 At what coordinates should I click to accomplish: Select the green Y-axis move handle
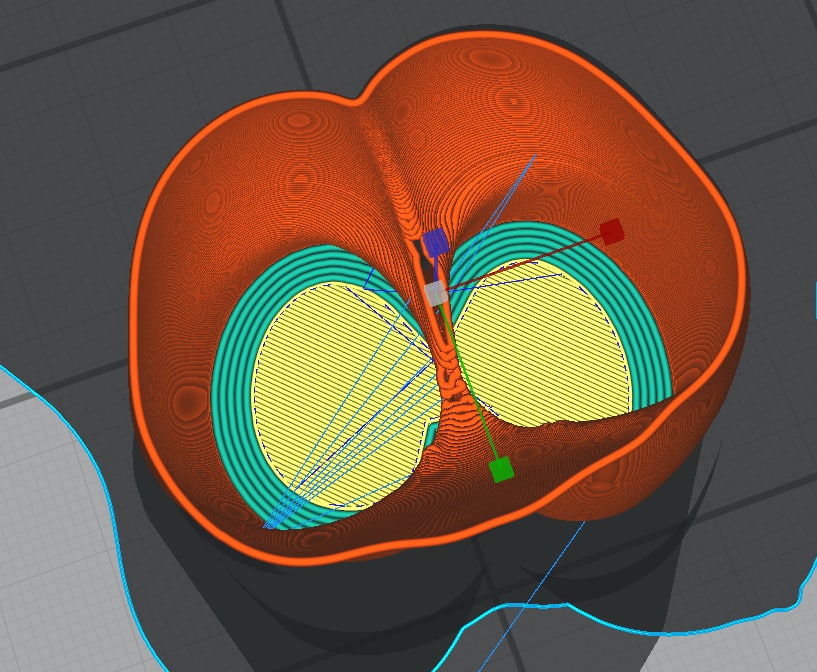[501, 469]
